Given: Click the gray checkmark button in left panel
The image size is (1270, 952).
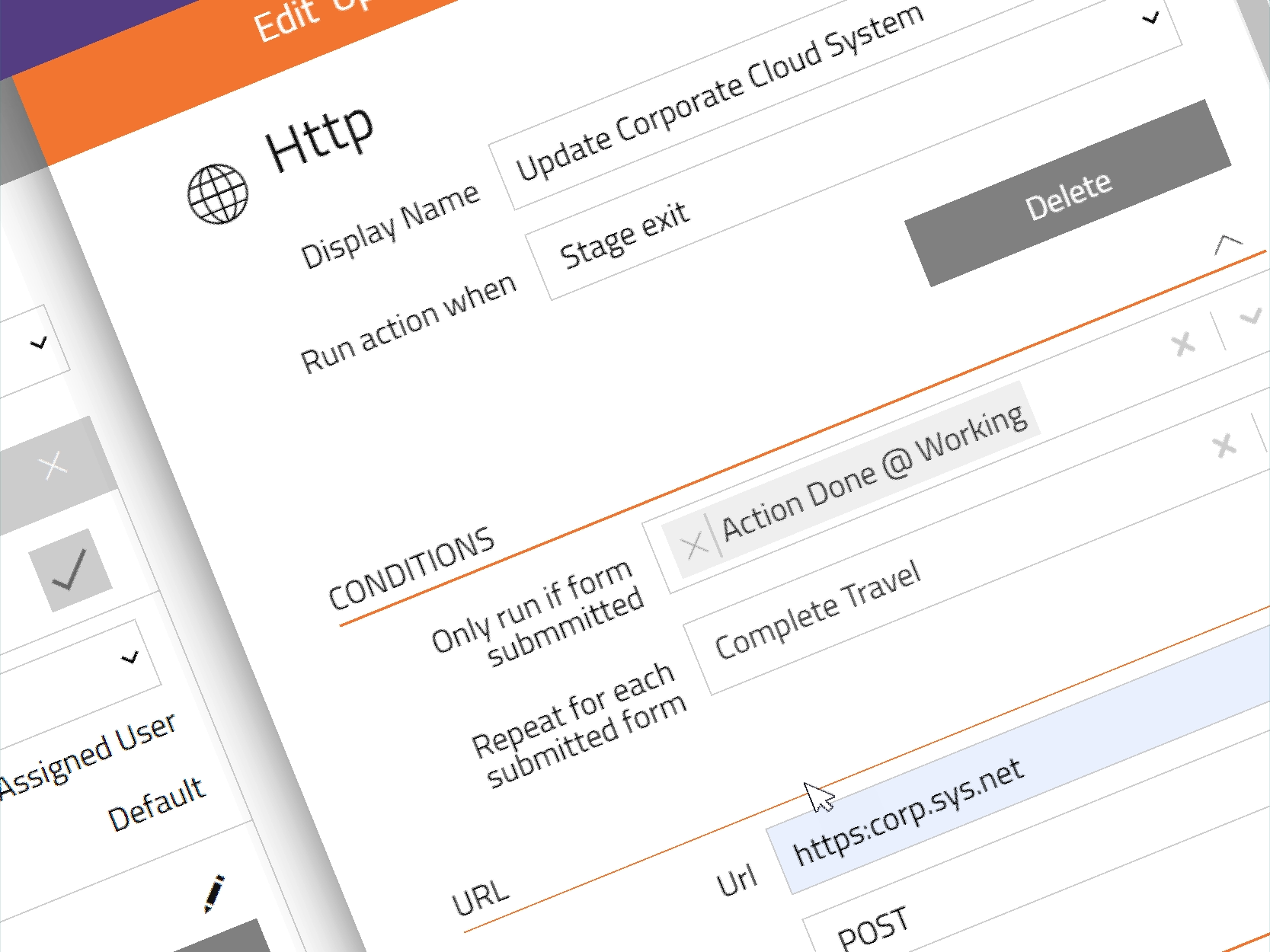Looking at the screenshot, I should coord(70,570).
